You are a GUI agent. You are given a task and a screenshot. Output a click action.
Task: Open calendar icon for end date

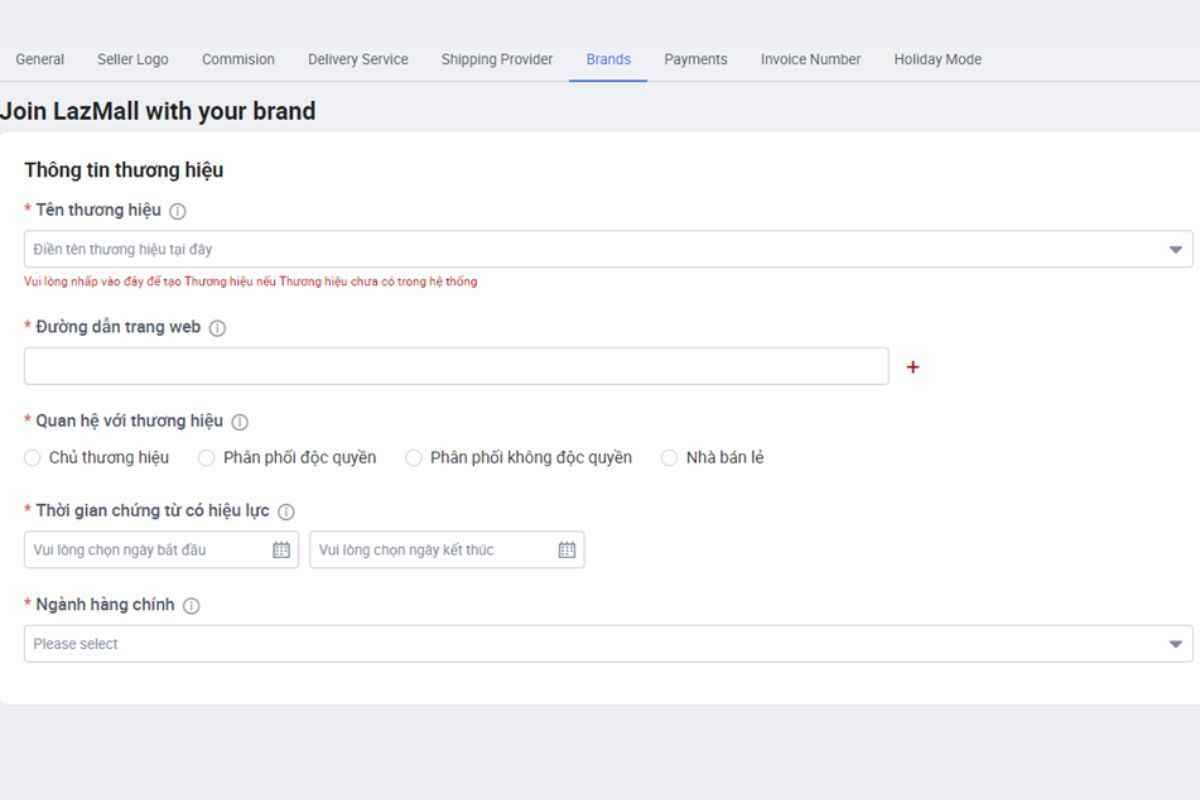567,550
